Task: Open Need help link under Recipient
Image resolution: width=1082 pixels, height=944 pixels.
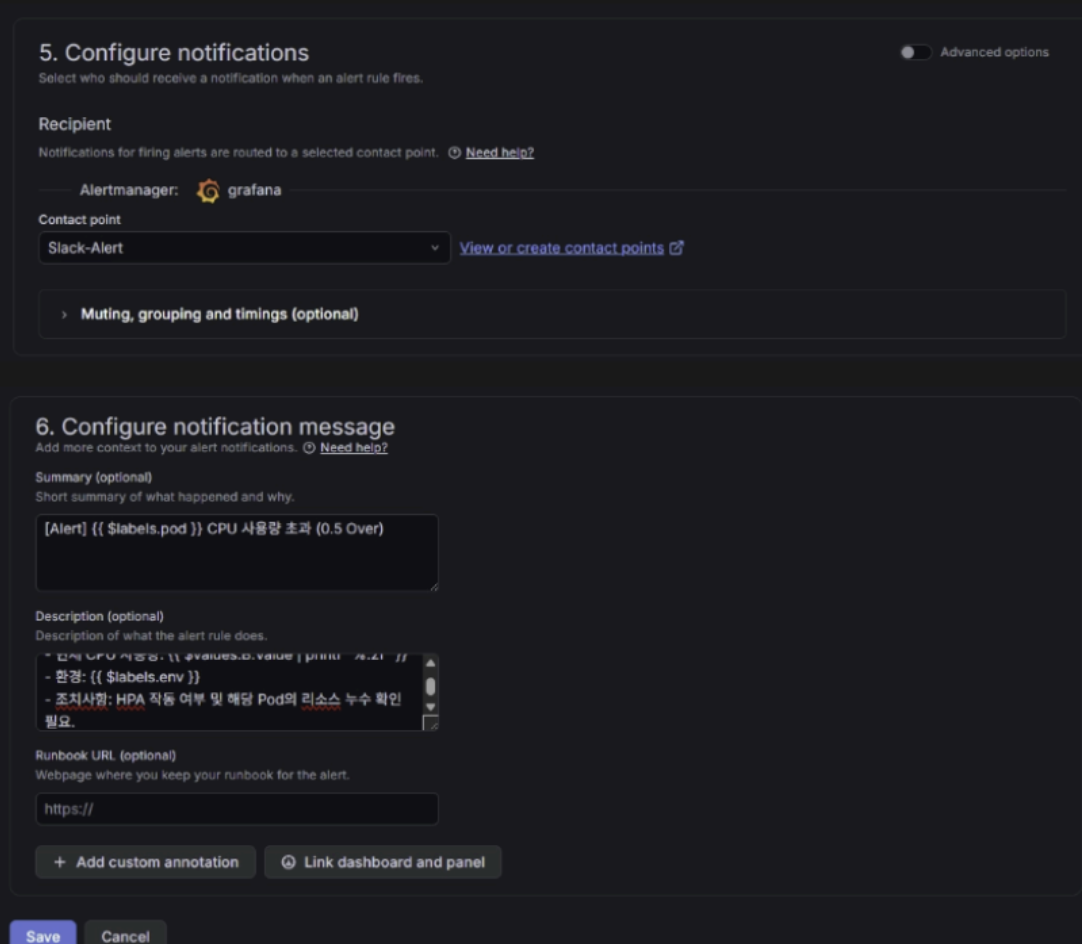Action: pyautogui.click(x=500, y=153)
